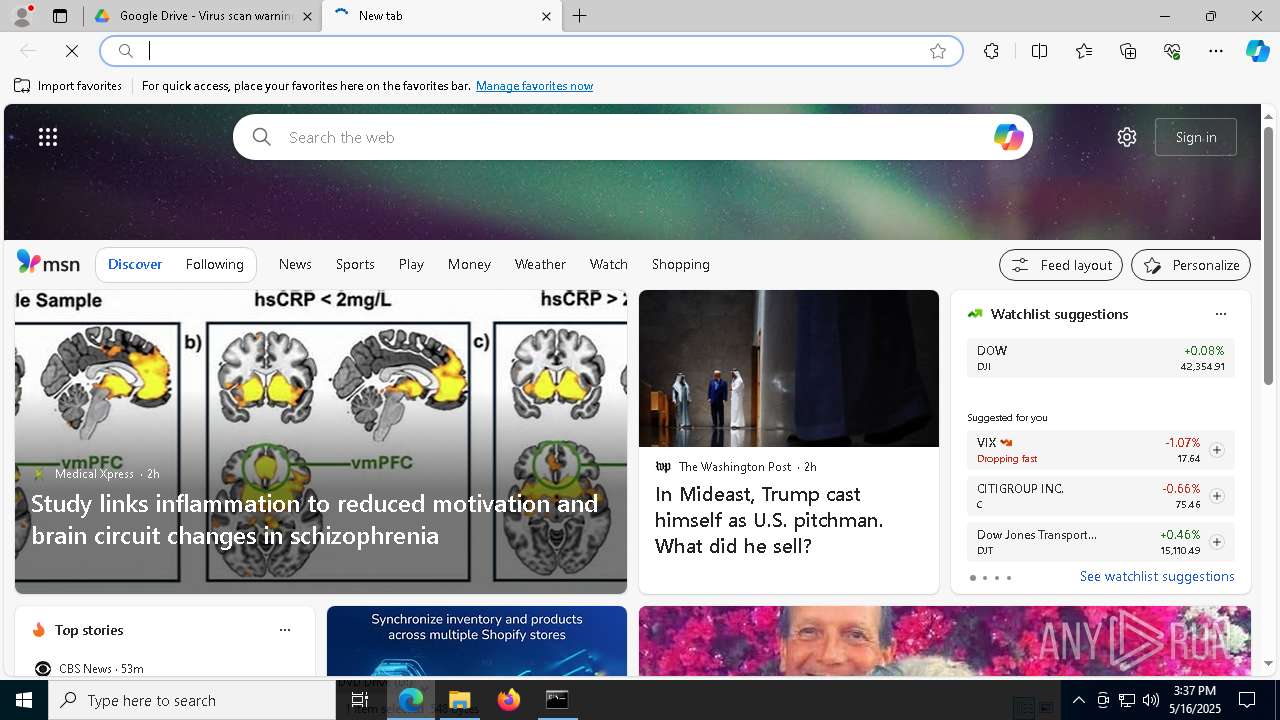Image resolution: width=1280 pixels, height=720 pixels.
Task: Open See watchlist suggestions link
Action: tap(1157, 576)
